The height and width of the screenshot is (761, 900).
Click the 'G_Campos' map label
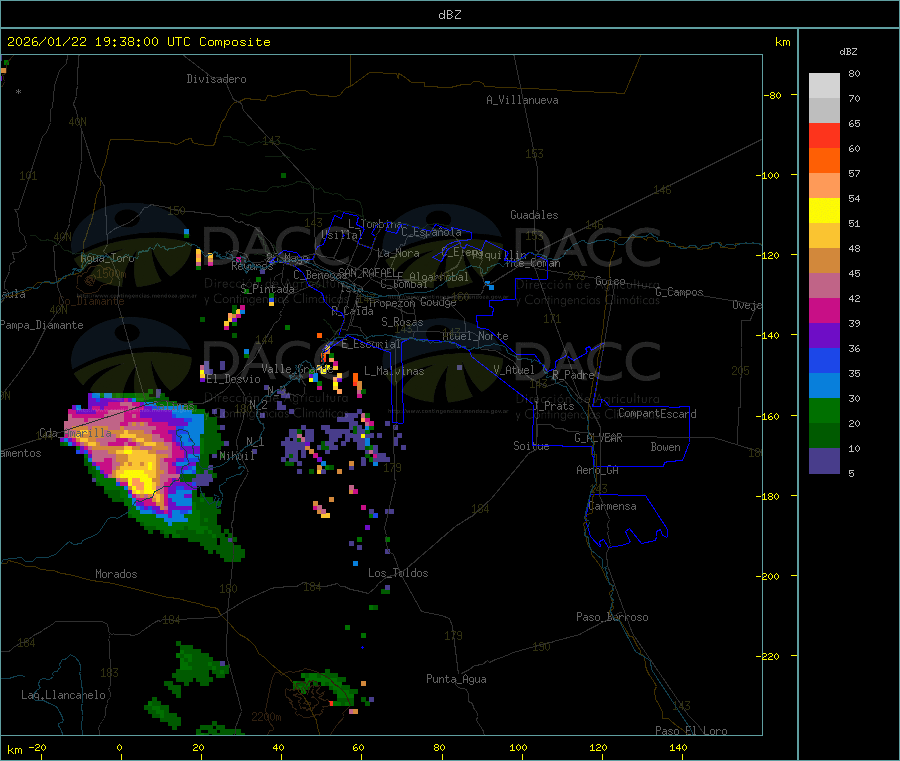click(x=680, y=292)
